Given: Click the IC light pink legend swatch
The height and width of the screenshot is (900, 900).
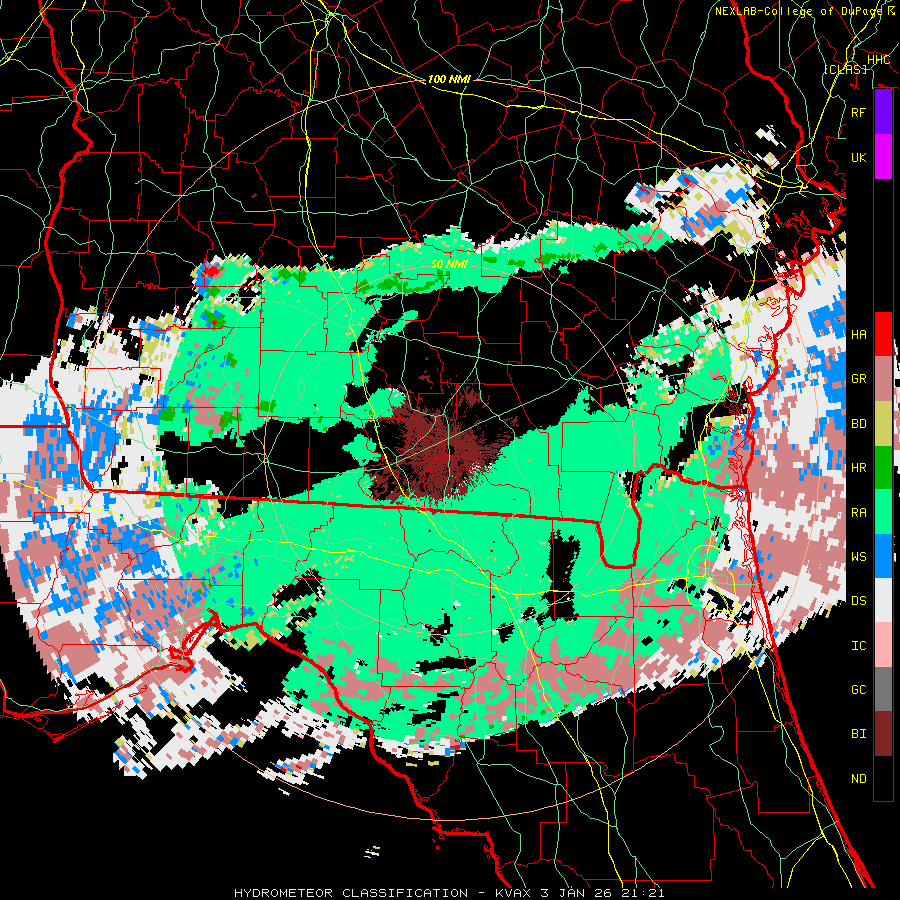Looking at the screenshot, I should (883, 645).
